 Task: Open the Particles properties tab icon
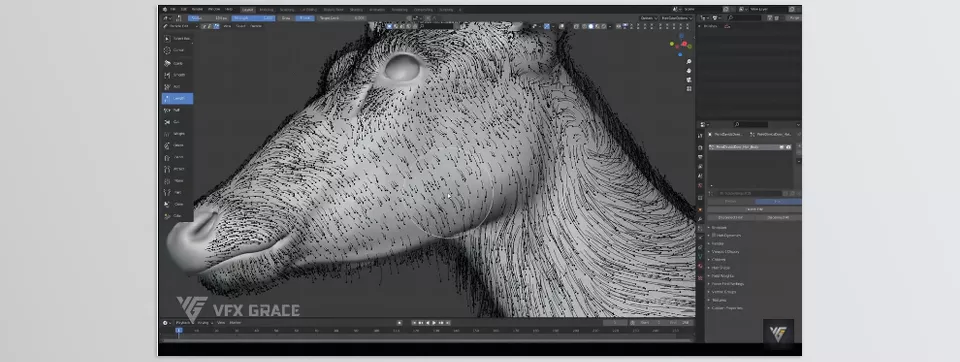click(700, 228)
